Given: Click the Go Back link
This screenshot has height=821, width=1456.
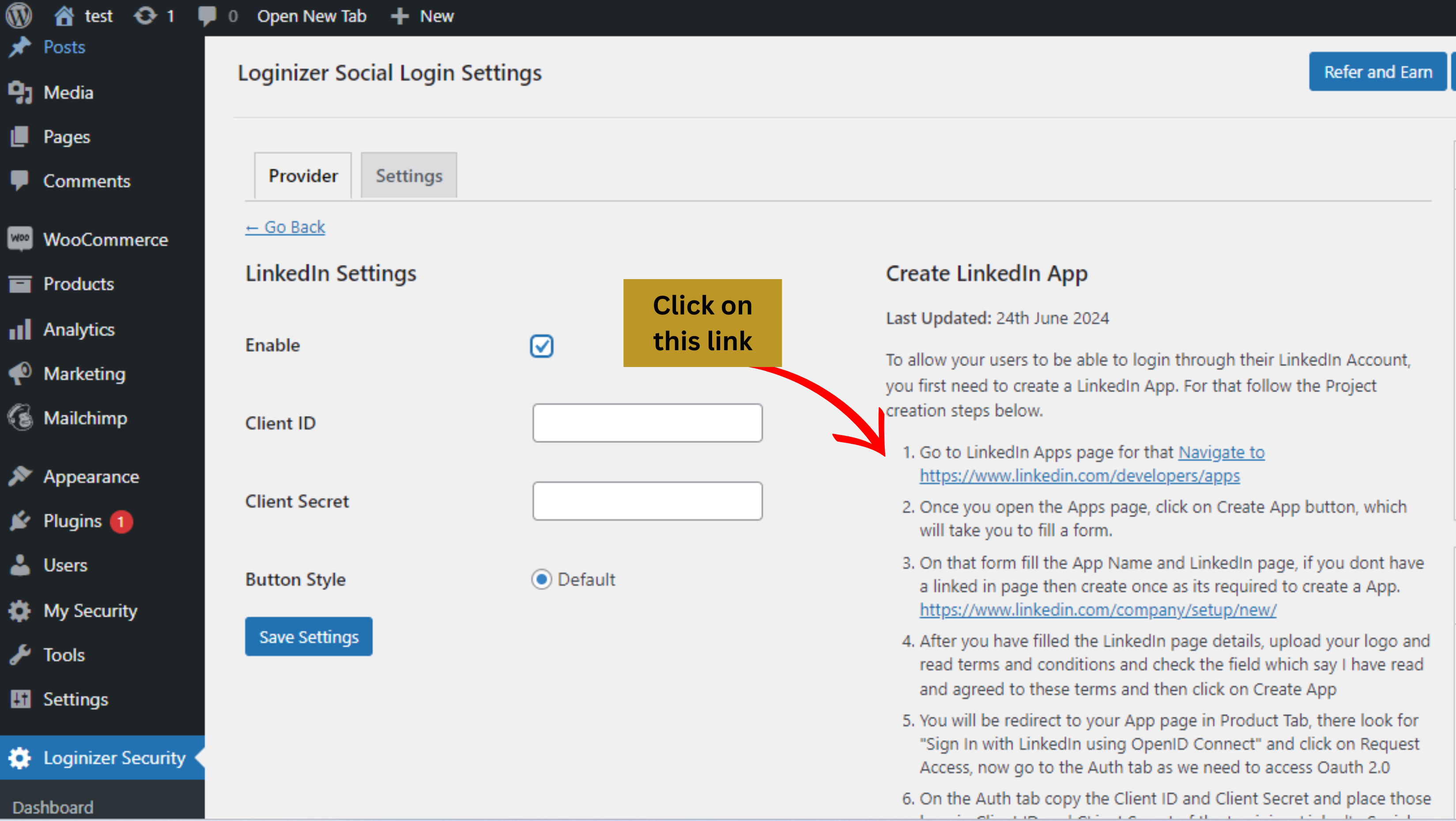Looking at the screenshot, I should [x=285, y=227].
